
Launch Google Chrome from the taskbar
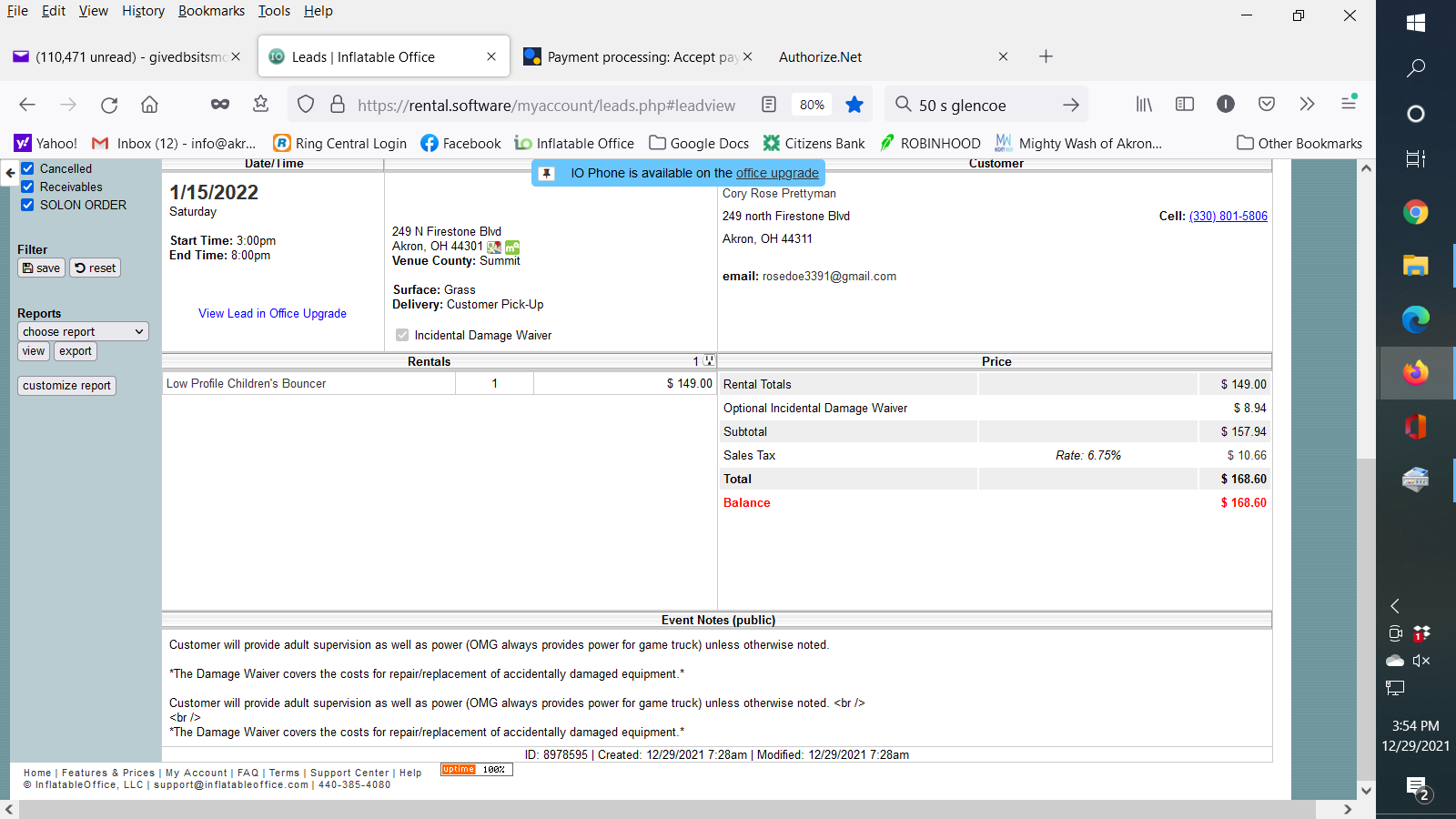pos(1415,213)
